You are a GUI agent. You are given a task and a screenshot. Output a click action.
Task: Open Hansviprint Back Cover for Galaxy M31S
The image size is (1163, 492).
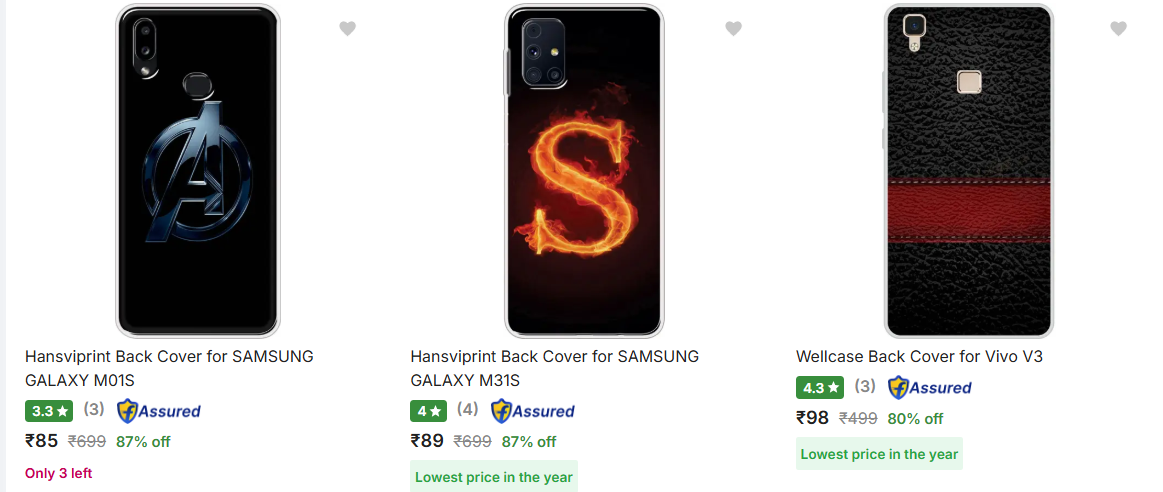tap(554, 368)
